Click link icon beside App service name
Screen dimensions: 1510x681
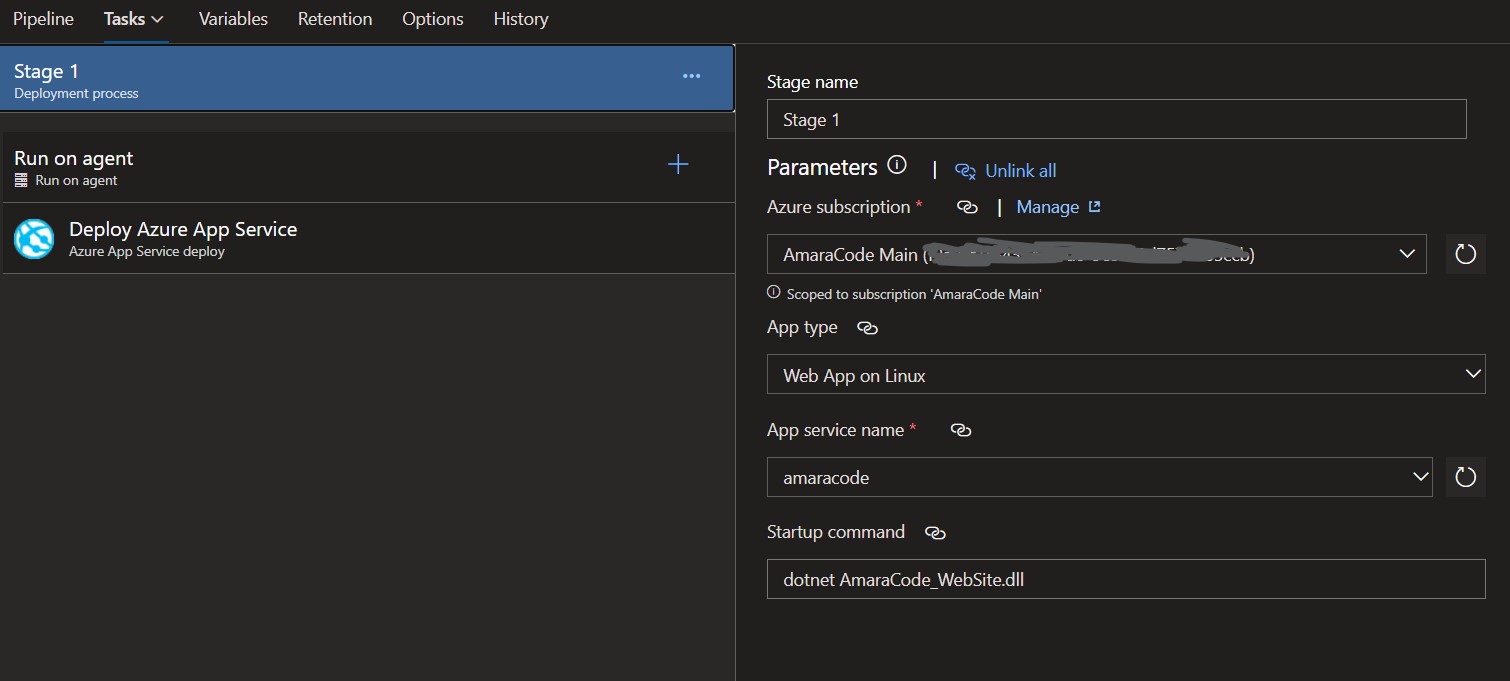[961, 430]
